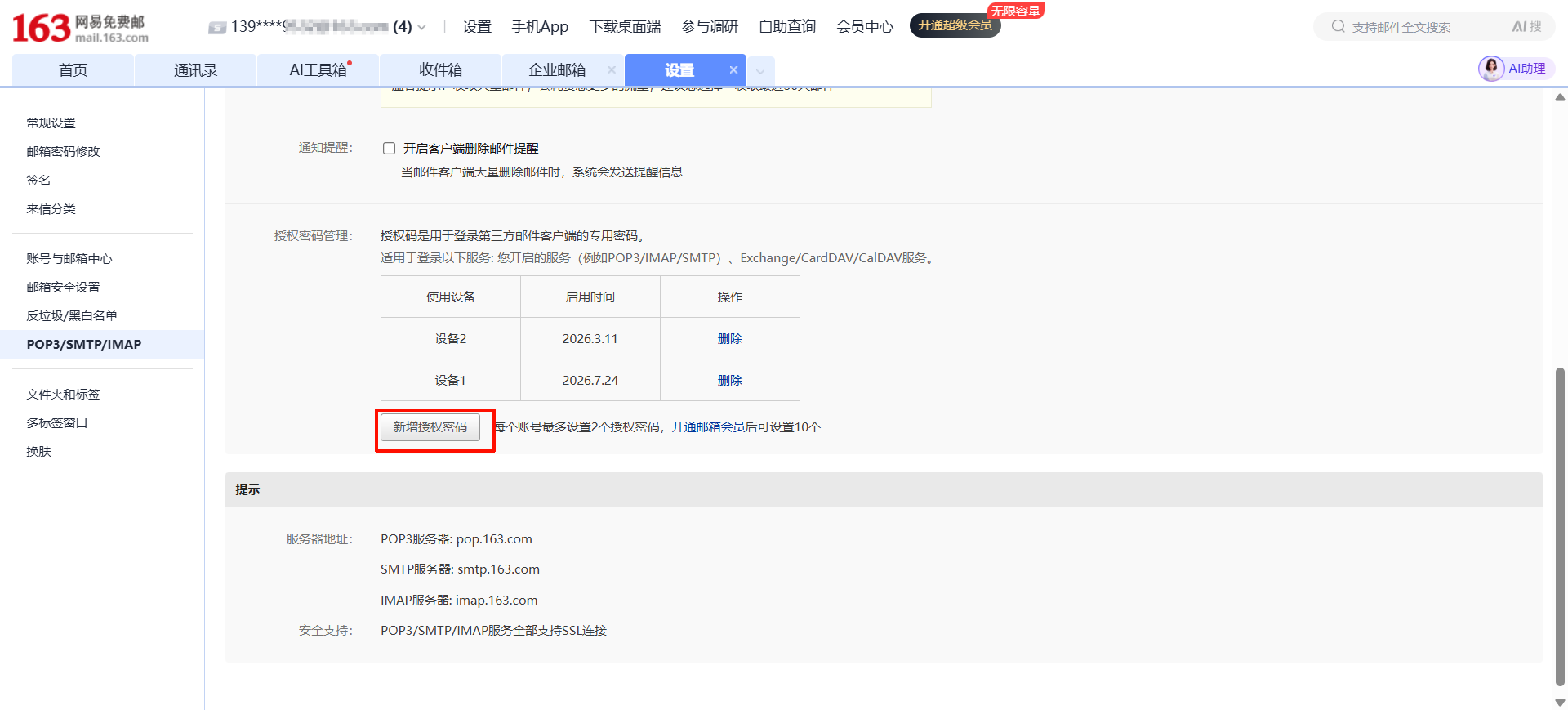This screenshot has width=1568, height=710.
Task: Open 账号与邮箱中心
Action: (x=69, y=259)
